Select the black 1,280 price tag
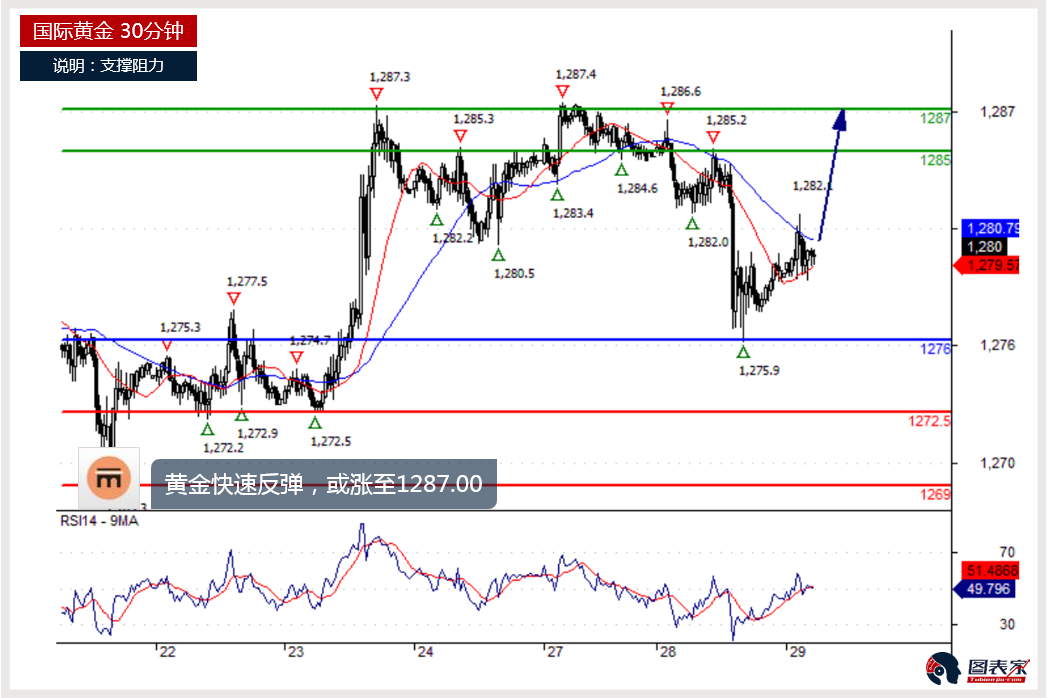This screenshot has width=1047, height=698. 984,246
